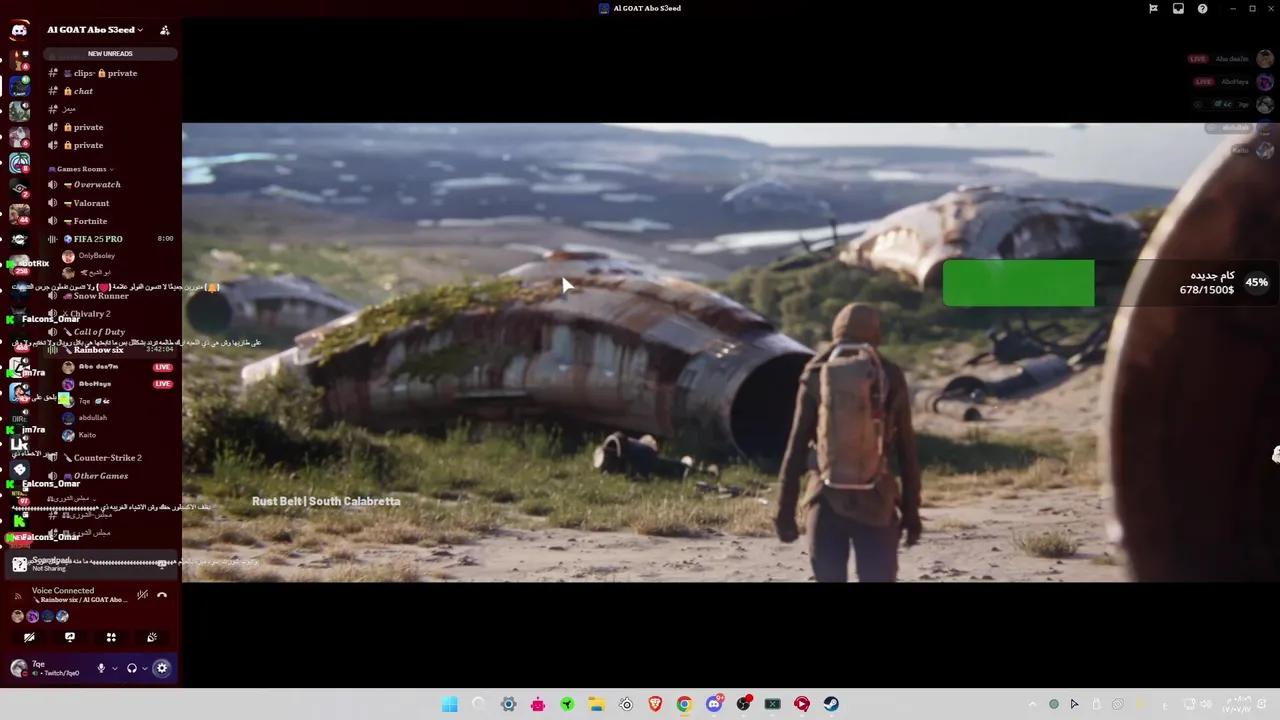Click the Voice Connected status text
Screen dimensions: 1280x720
pyautogui.click(x=63, y=591)
